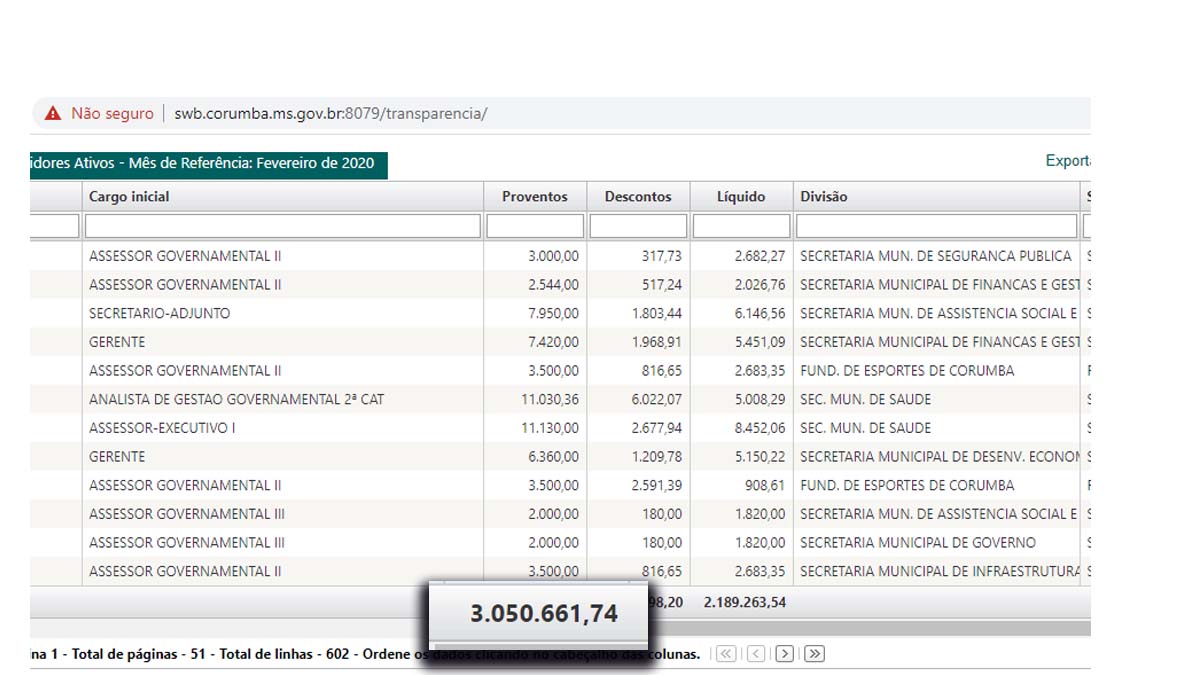Click the Descontos filter input
The image size is (1200, 675).
(638, 226)
